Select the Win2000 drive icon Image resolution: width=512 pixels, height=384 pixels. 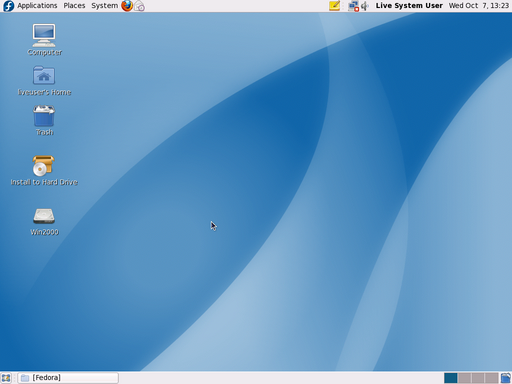pos(44,222)
